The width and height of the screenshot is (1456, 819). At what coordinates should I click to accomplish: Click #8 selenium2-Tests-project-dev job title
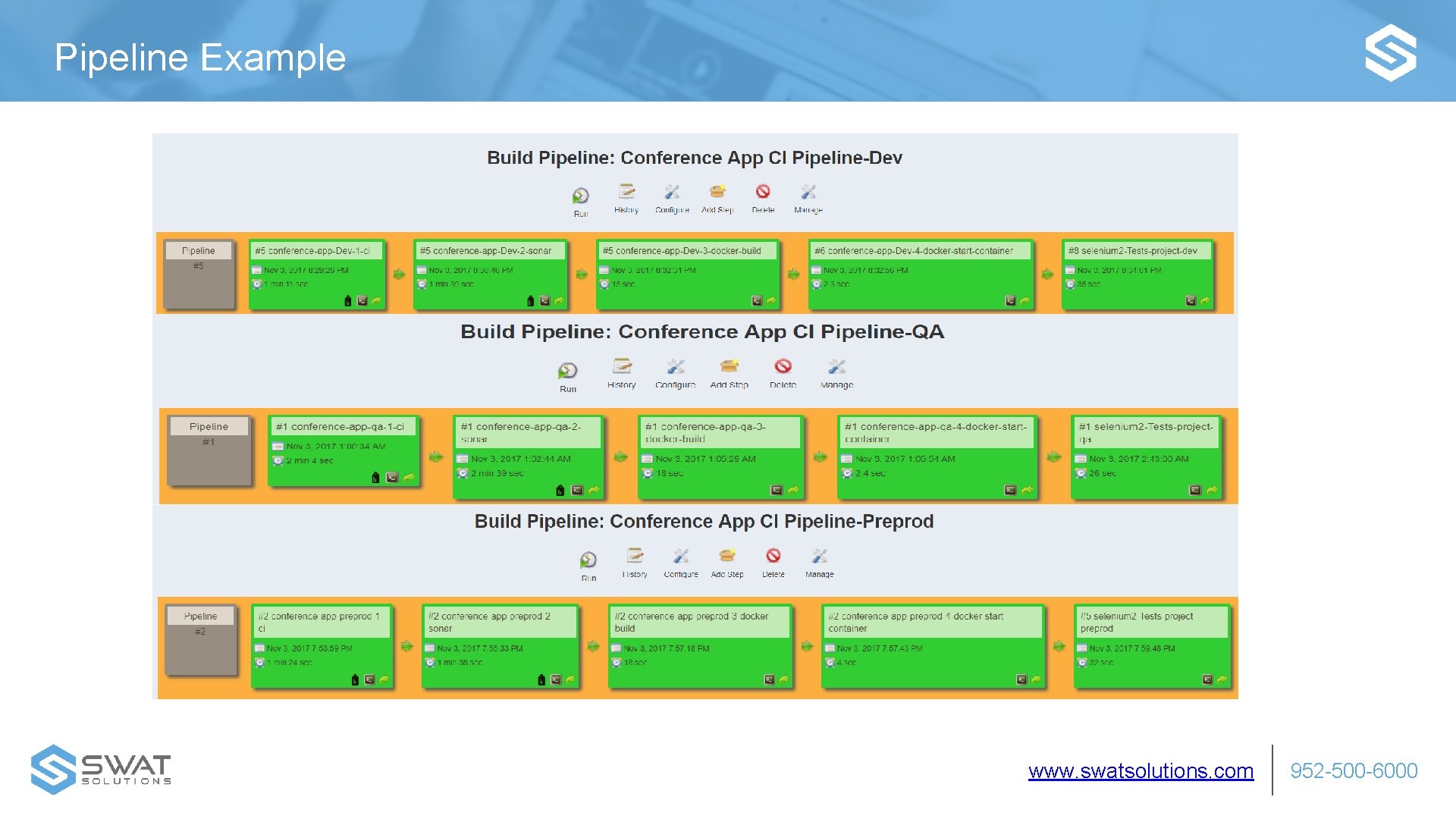click(1132, 251)
